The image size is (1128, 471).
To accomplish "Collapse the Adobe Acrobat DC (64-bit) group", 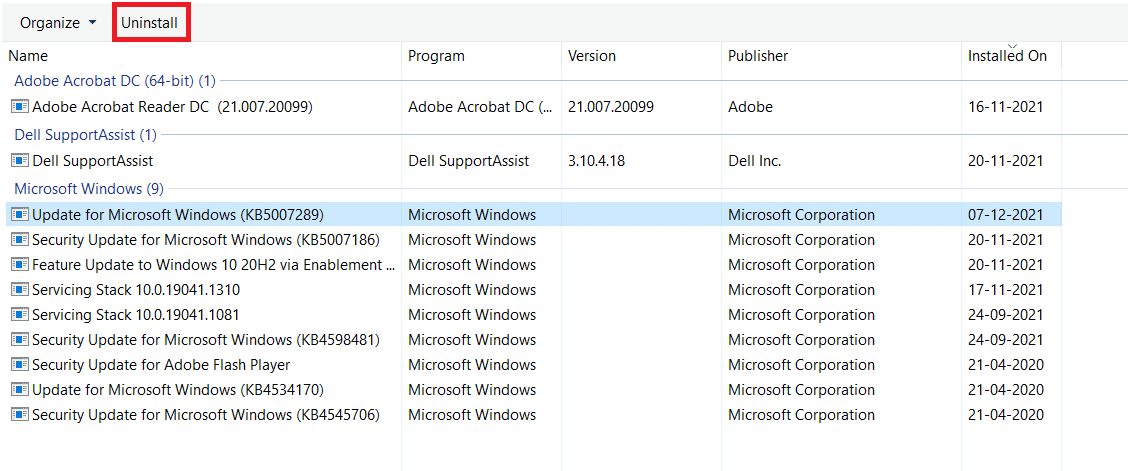I will (x=114, y=80).
